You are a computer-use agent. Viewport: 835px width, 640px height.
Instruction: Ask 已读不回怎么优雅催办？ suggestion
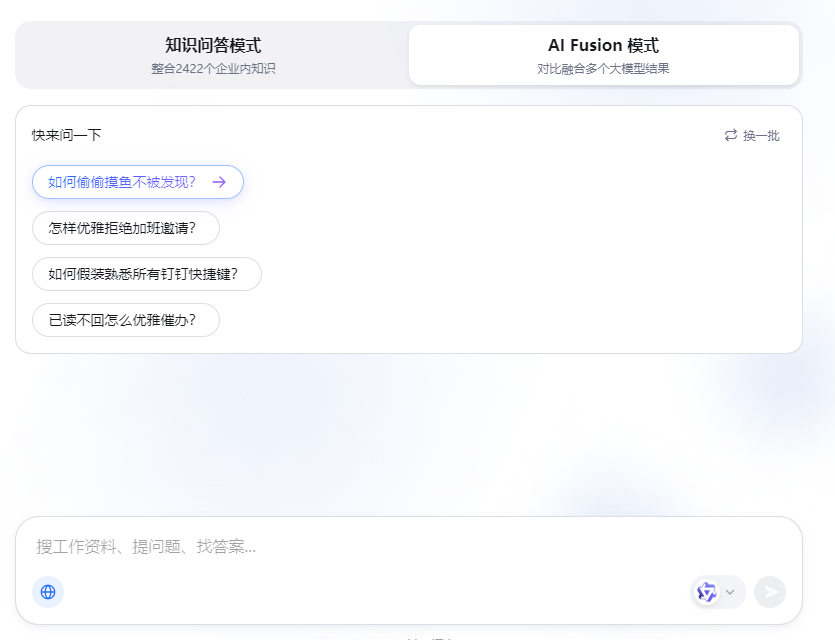click(x=125, y=320)
